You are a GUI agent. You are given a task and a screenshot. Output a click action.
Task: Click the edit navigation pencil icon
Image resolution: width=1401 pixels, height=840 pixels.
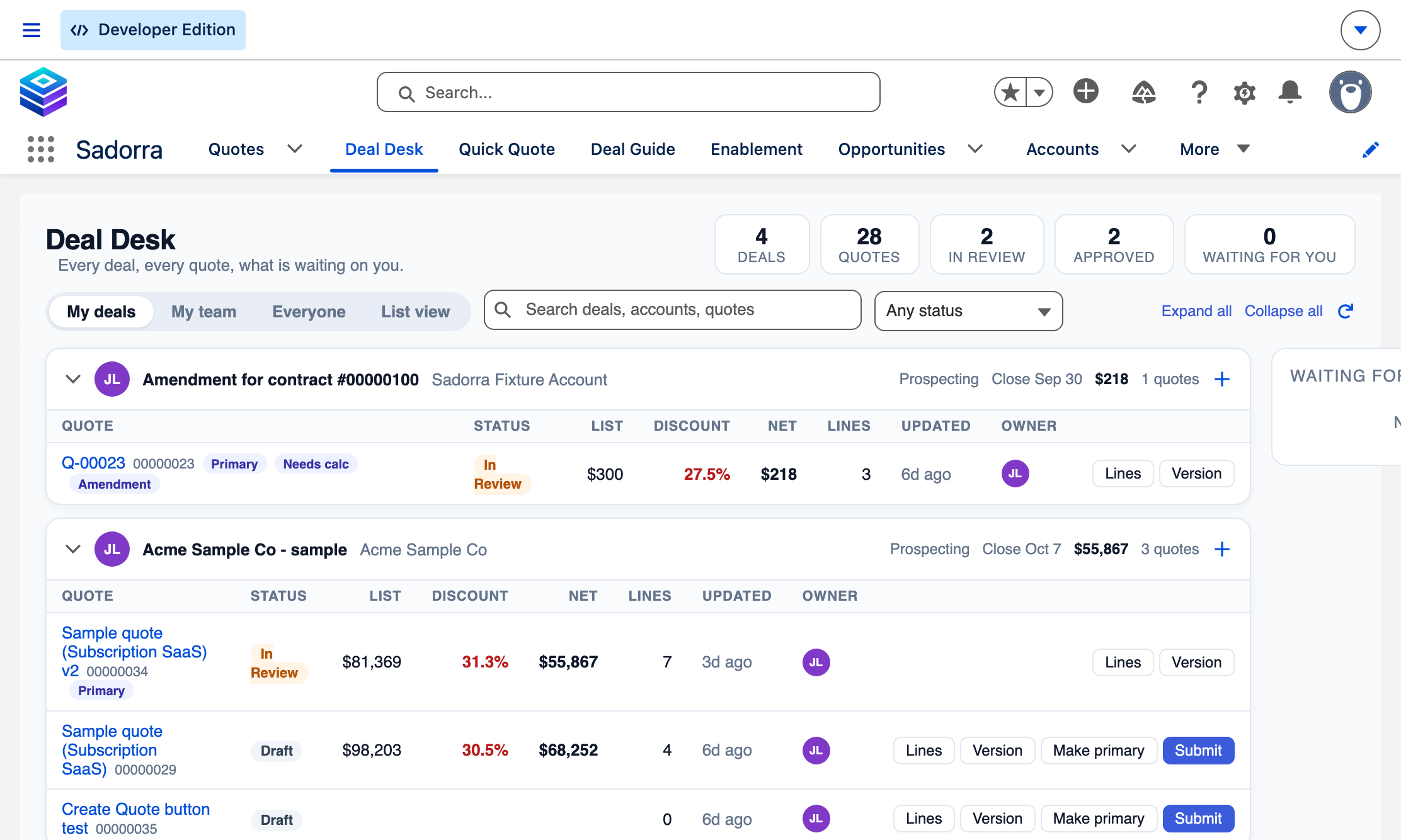click(1370, 149)
